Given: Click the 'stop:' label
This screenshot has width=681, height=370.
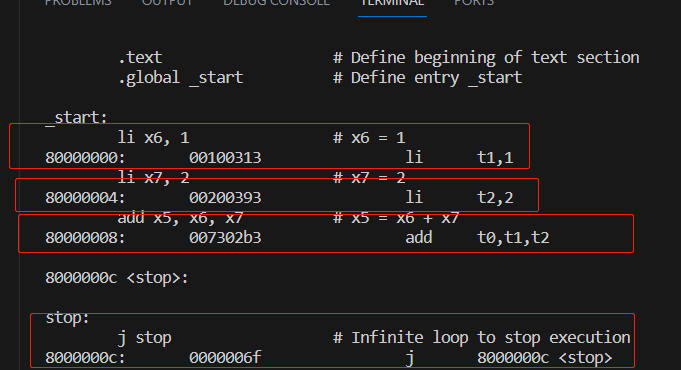Looking at the screenshot, I should pos(67,317).
